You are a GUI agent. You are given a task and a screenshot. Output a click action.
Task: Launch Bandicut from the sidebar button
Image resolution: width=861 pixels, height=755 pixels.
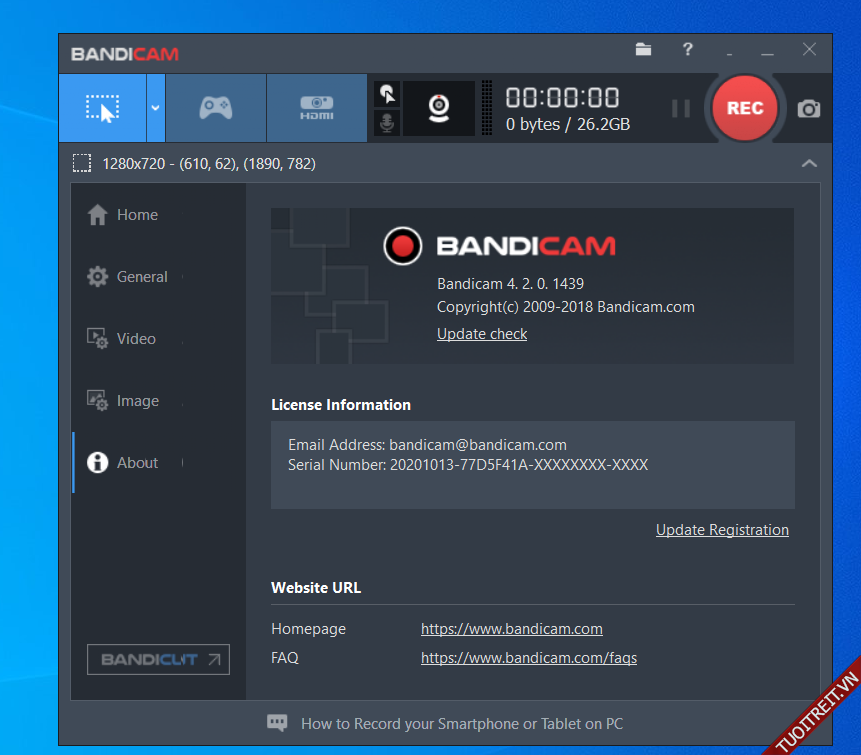click(x=158, y=660)
